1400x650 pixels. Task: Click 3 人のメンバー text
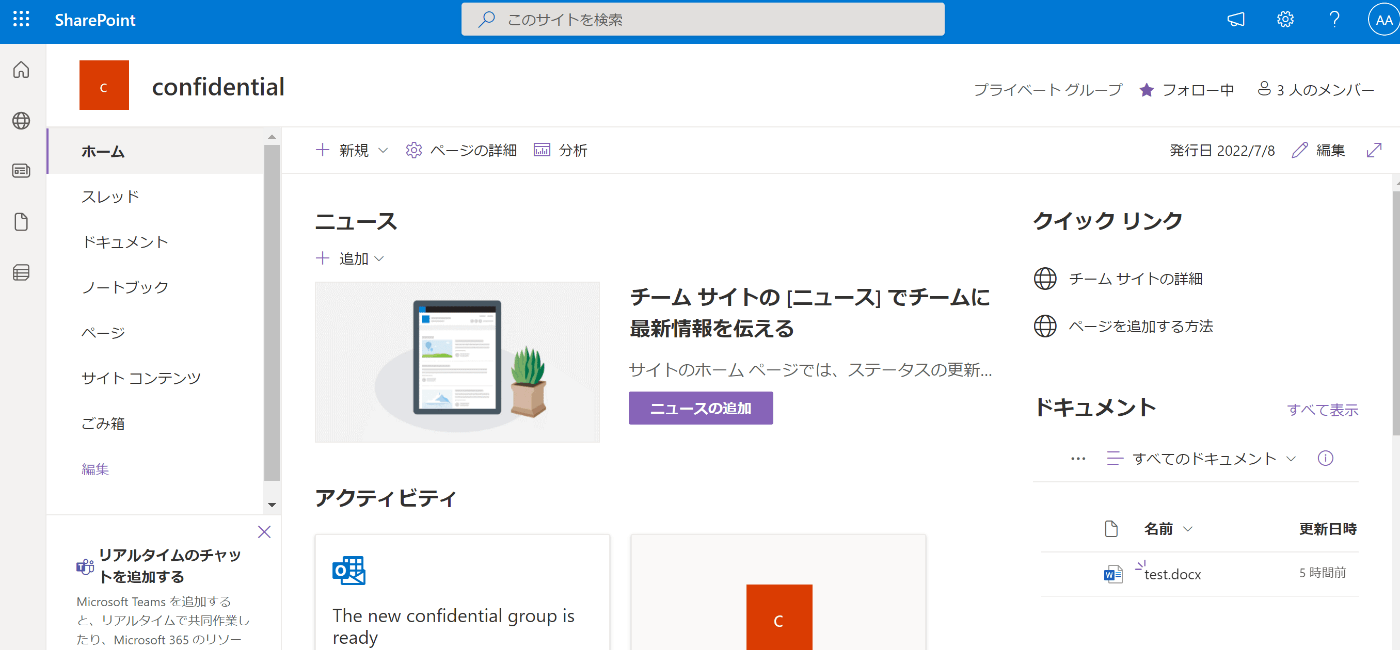coord(1326,89)
